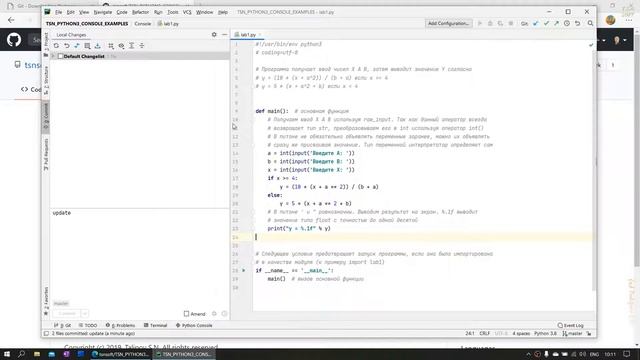
Task: Click the run gutter arrow beside if __name__ line
Action: [x=244, y=270]
